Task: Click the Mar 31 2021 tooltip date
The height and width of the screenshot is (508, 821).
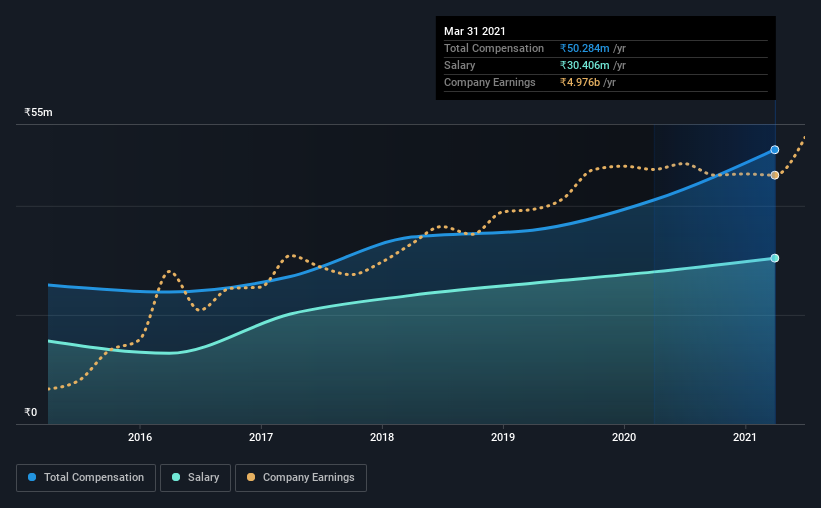Action: 474,31
